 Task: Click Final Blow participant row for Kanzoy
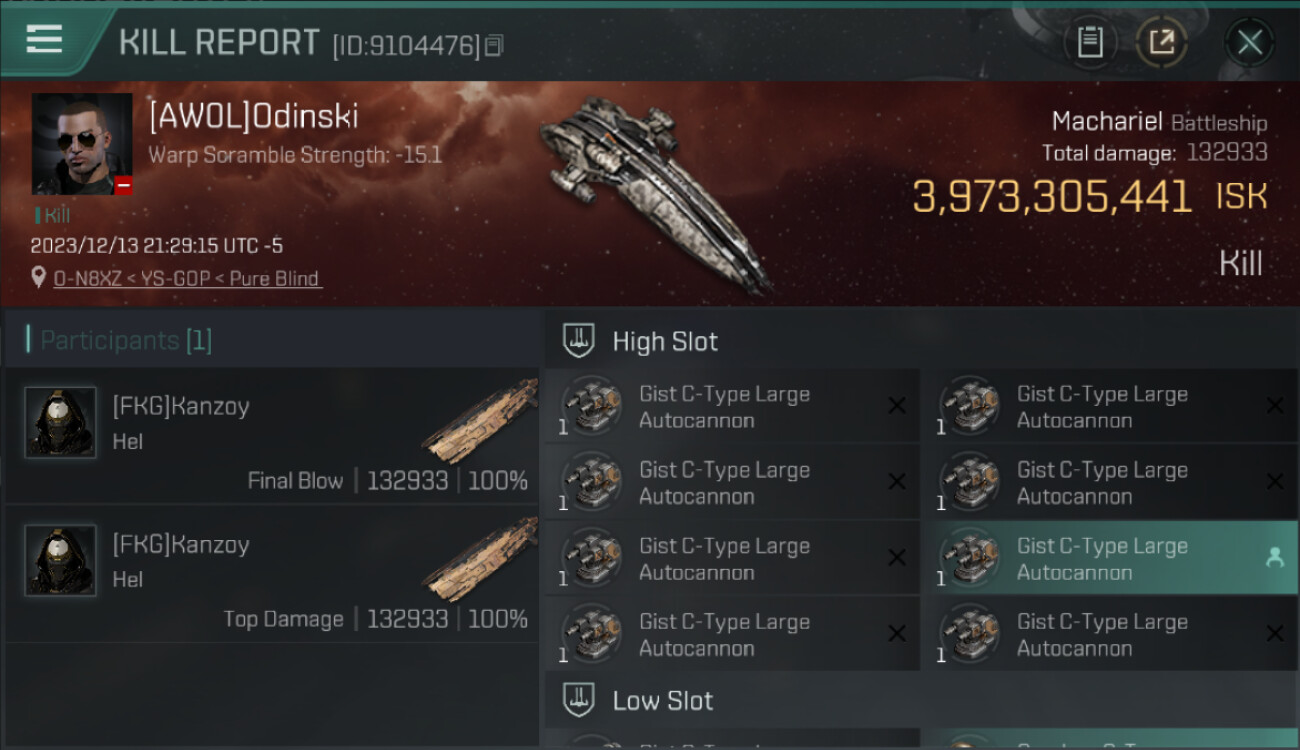pos(272,435)
